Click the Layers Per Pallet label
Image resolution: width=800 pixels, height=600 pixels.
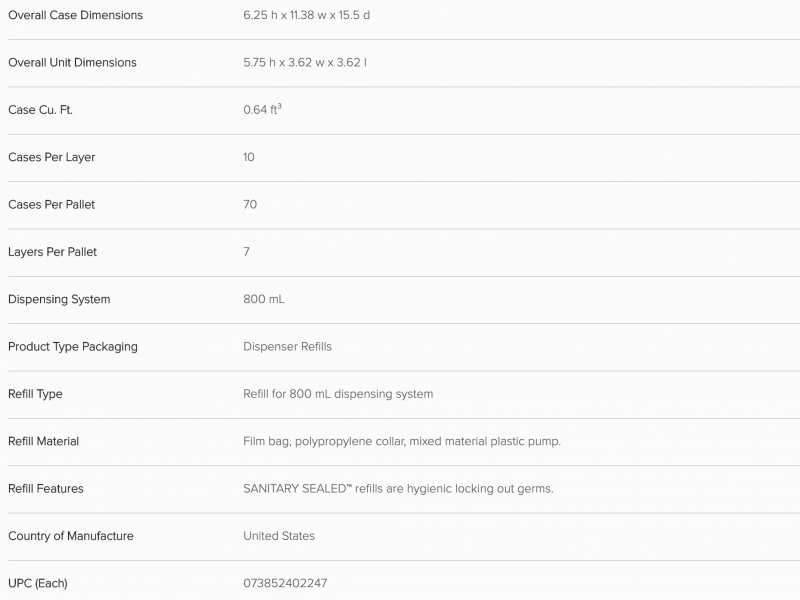coord(53,252)
